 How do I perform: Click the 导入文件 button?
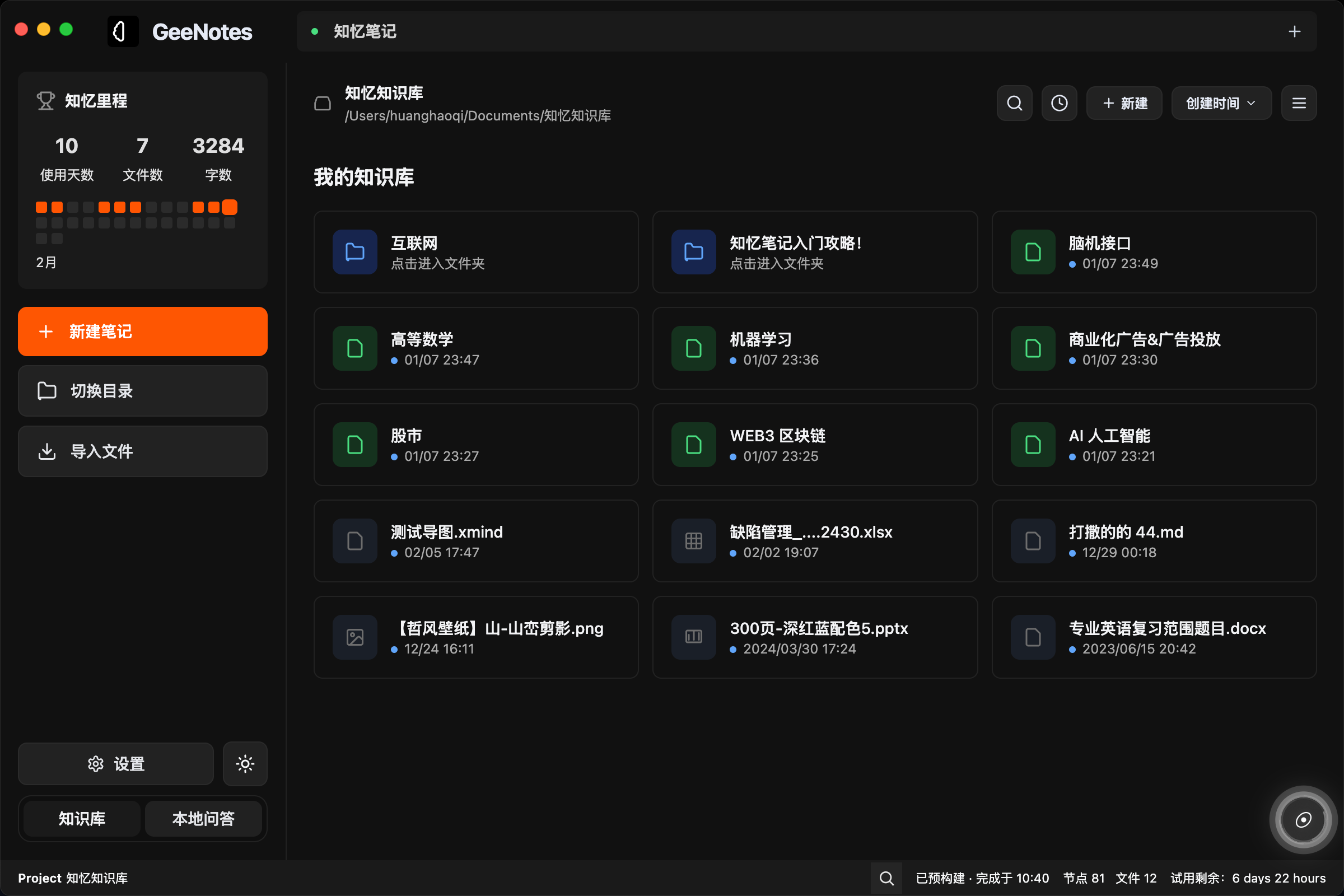pyautogui.click(x=142, y=451)
